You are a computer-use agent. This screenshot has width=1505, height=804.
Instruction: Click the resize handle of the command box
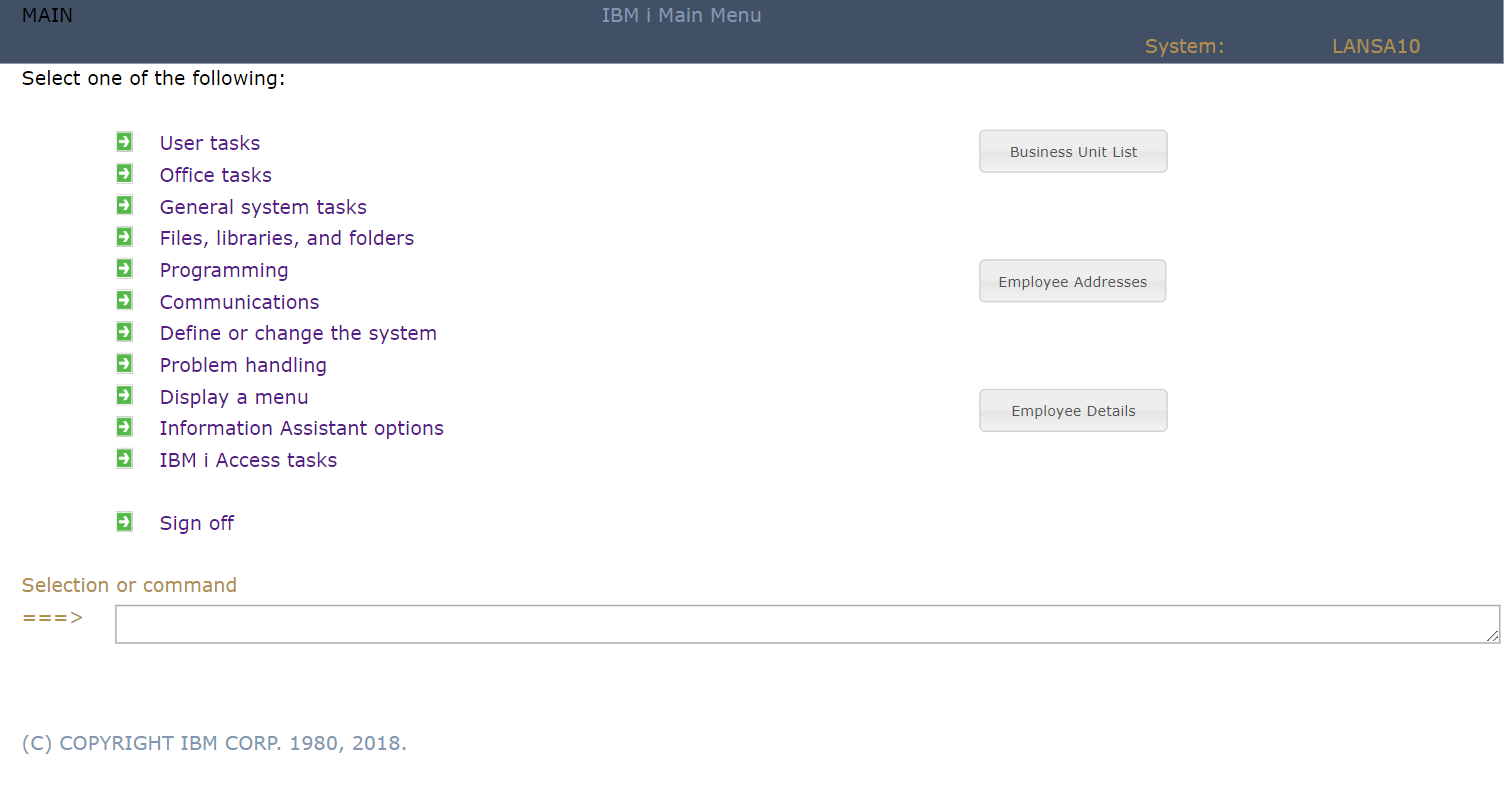1492,636
